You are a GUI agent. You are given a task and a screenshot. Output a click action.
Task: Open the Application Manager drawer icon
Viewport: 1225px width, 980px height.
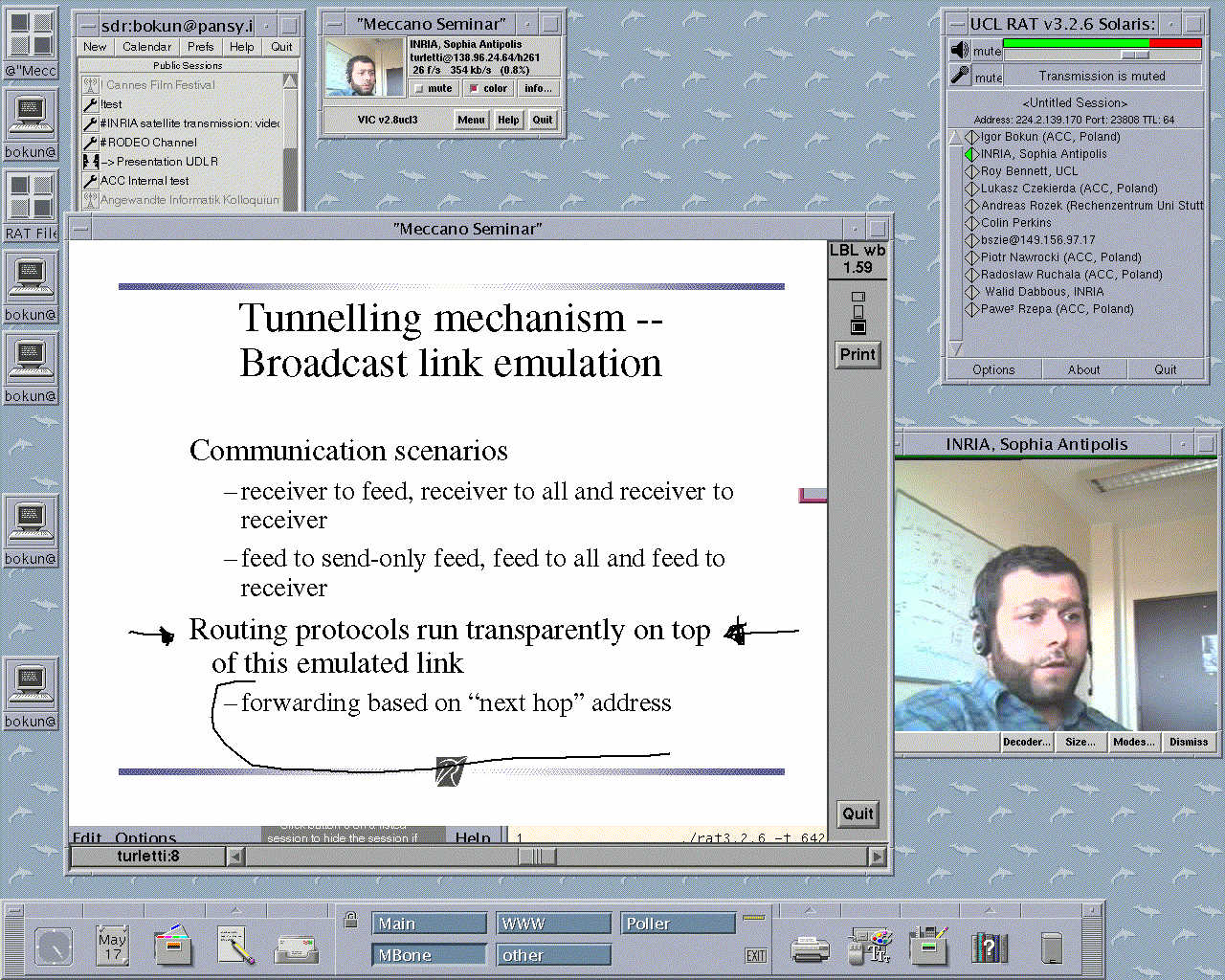tap(927, 946)
